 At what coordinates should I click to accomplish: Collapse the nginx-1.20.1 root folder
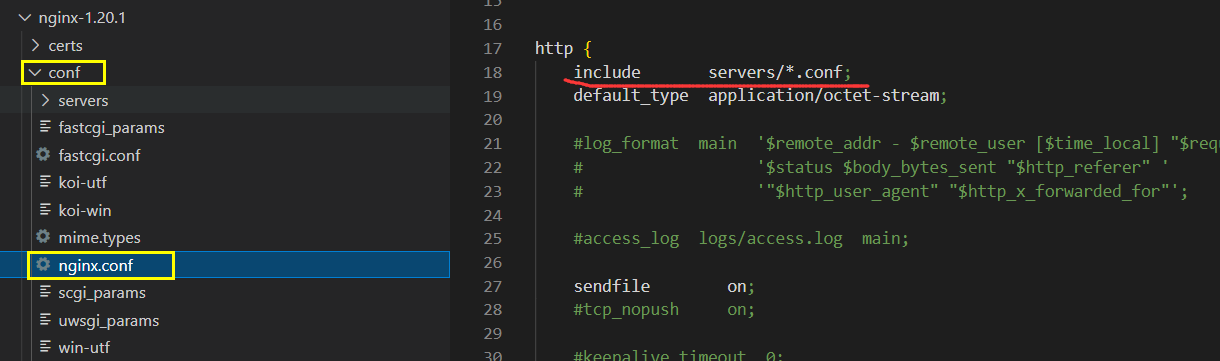(25, 18)
